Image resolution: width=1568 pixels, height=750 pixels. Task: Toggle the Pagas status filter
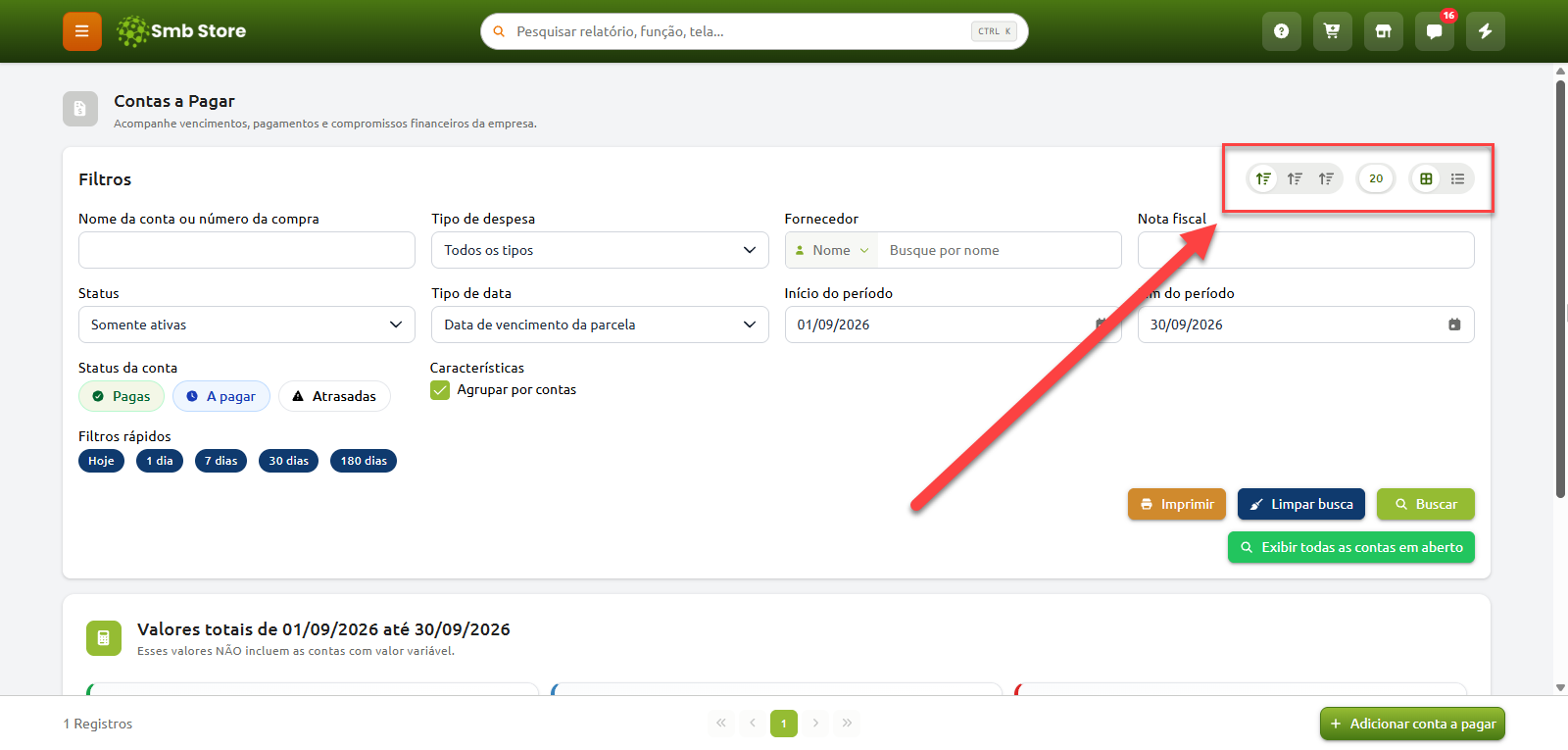click(x=122, y=396)
